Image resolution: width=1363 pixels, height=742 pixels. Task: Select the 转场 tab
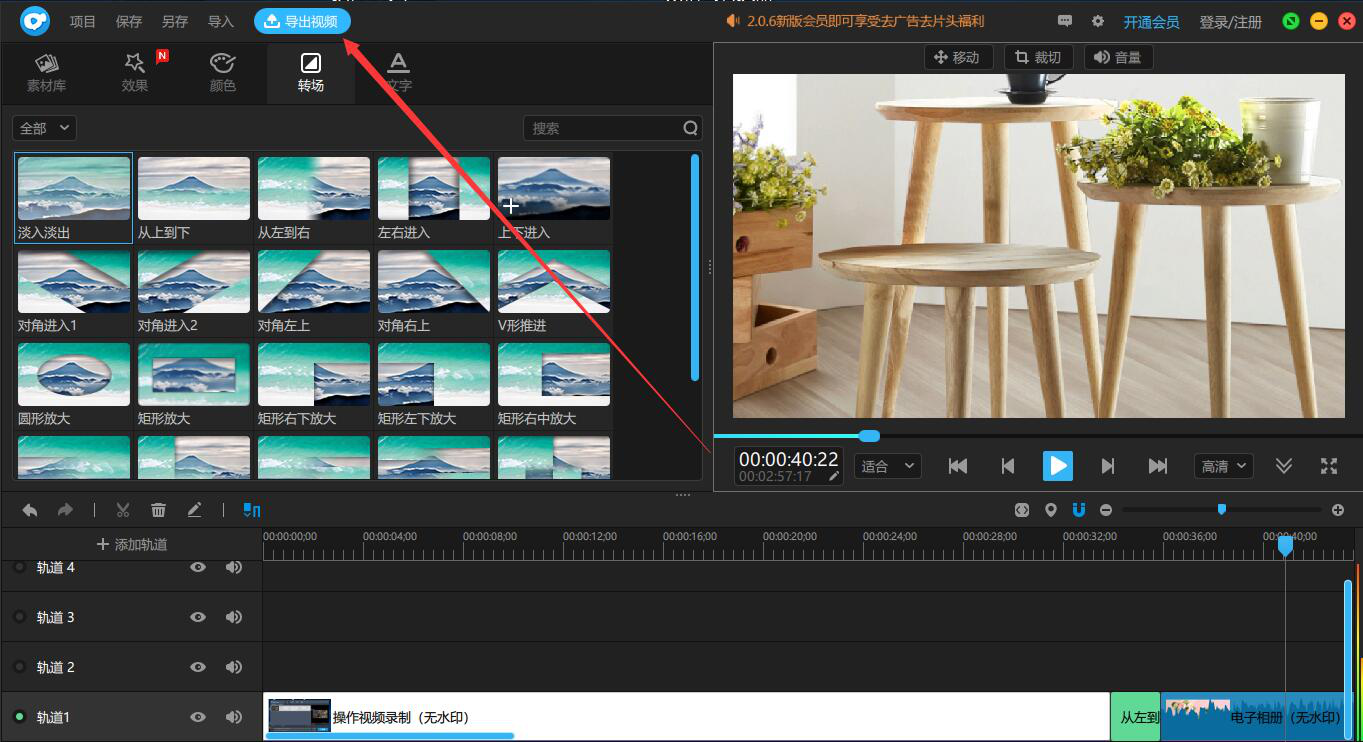(x=310, y=74)
